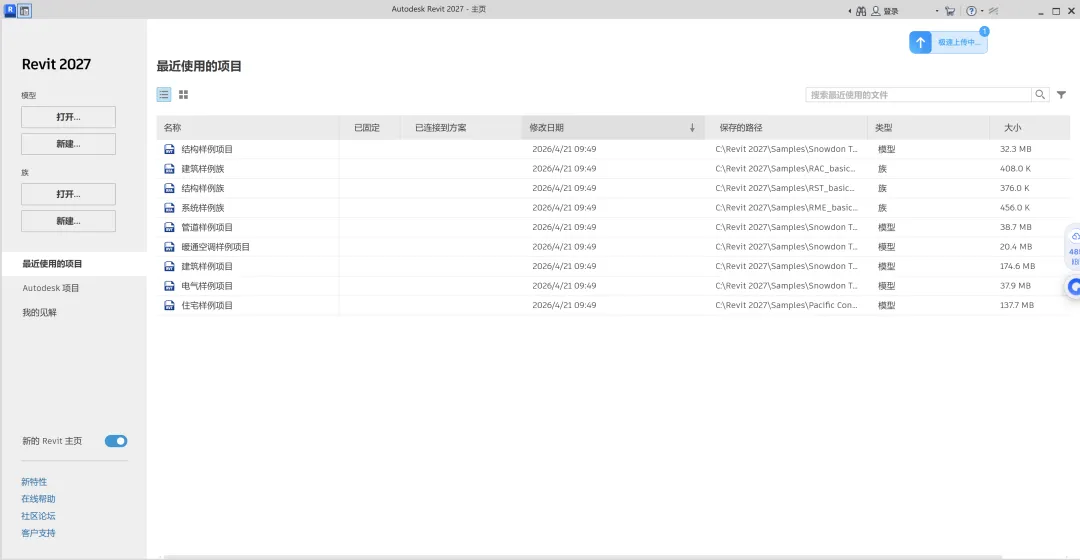Open the help question mark icon
The height and width of the screenshot is (560, 1080).
[x=971, y=11]
